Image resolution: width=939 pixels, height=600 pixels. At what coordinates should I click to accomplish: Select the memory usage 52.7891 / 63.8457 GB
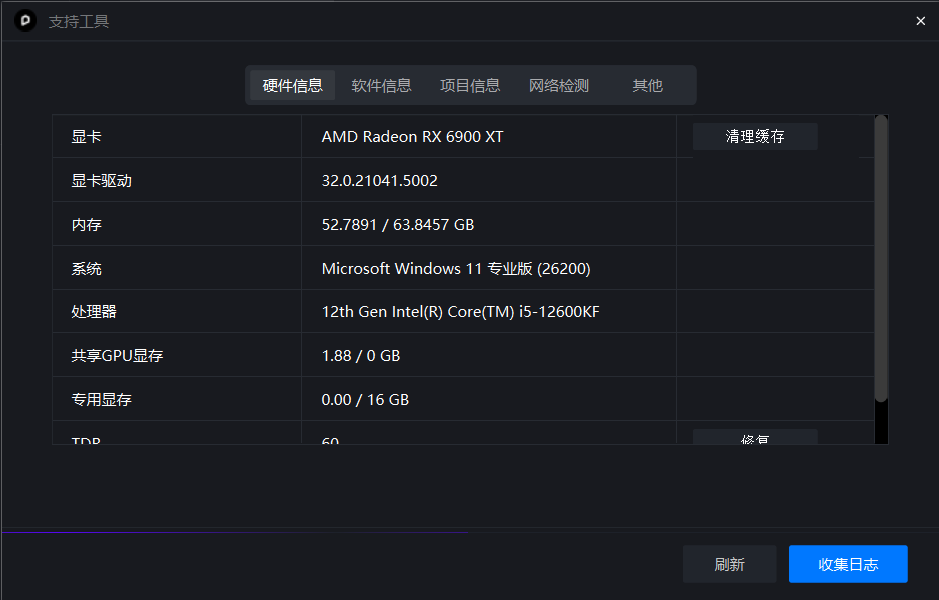click(x=397, y=225)
